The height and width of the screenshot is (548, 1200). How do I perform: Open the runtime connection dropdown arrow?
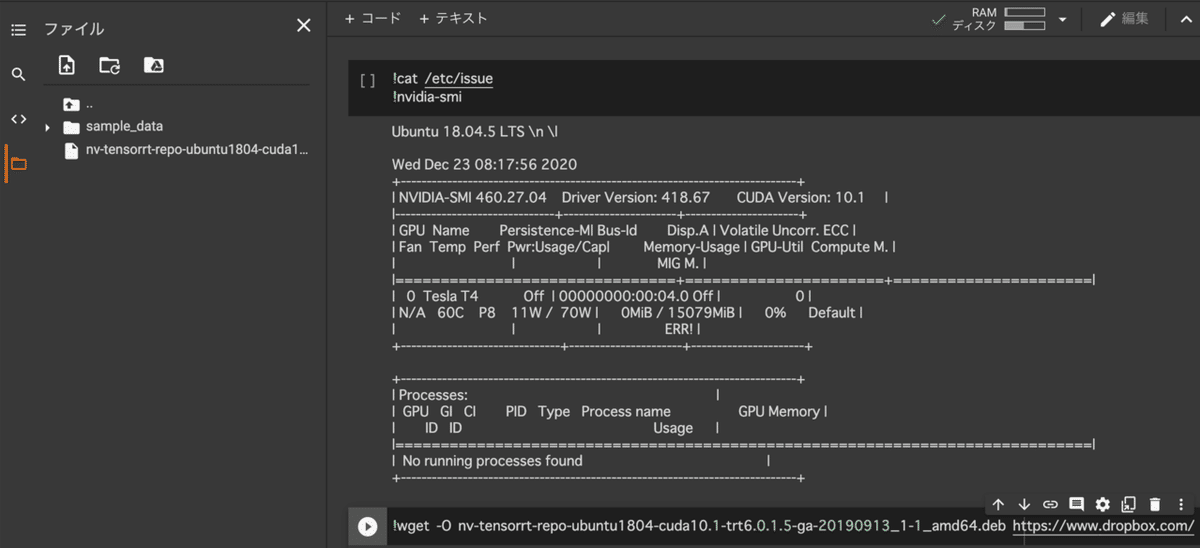click(1062, 19)
